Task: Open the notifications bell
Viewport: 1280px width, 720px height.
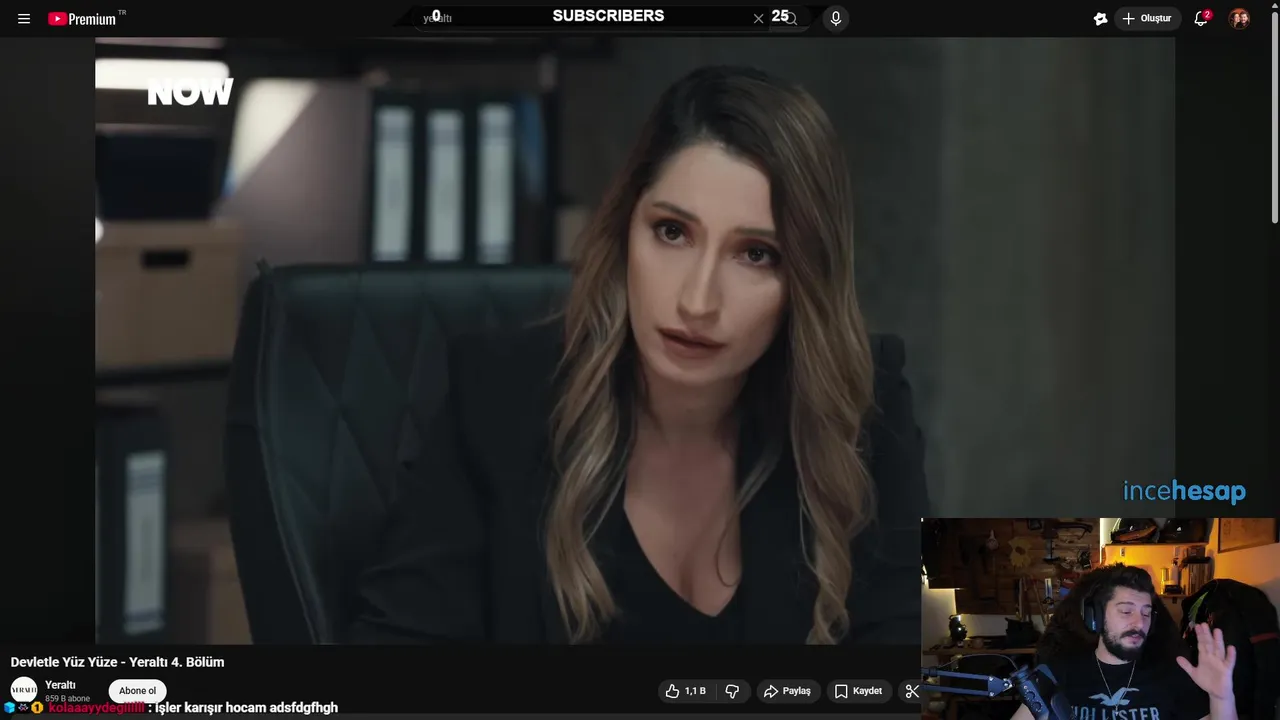Action: (x=1201, y=18)
